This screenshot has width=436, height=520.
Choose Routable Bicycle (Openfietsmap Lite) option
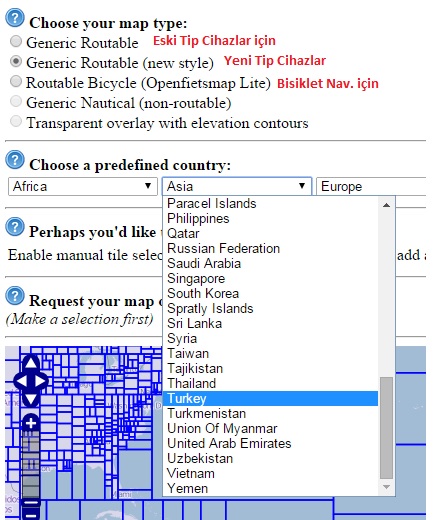[16, 81]
